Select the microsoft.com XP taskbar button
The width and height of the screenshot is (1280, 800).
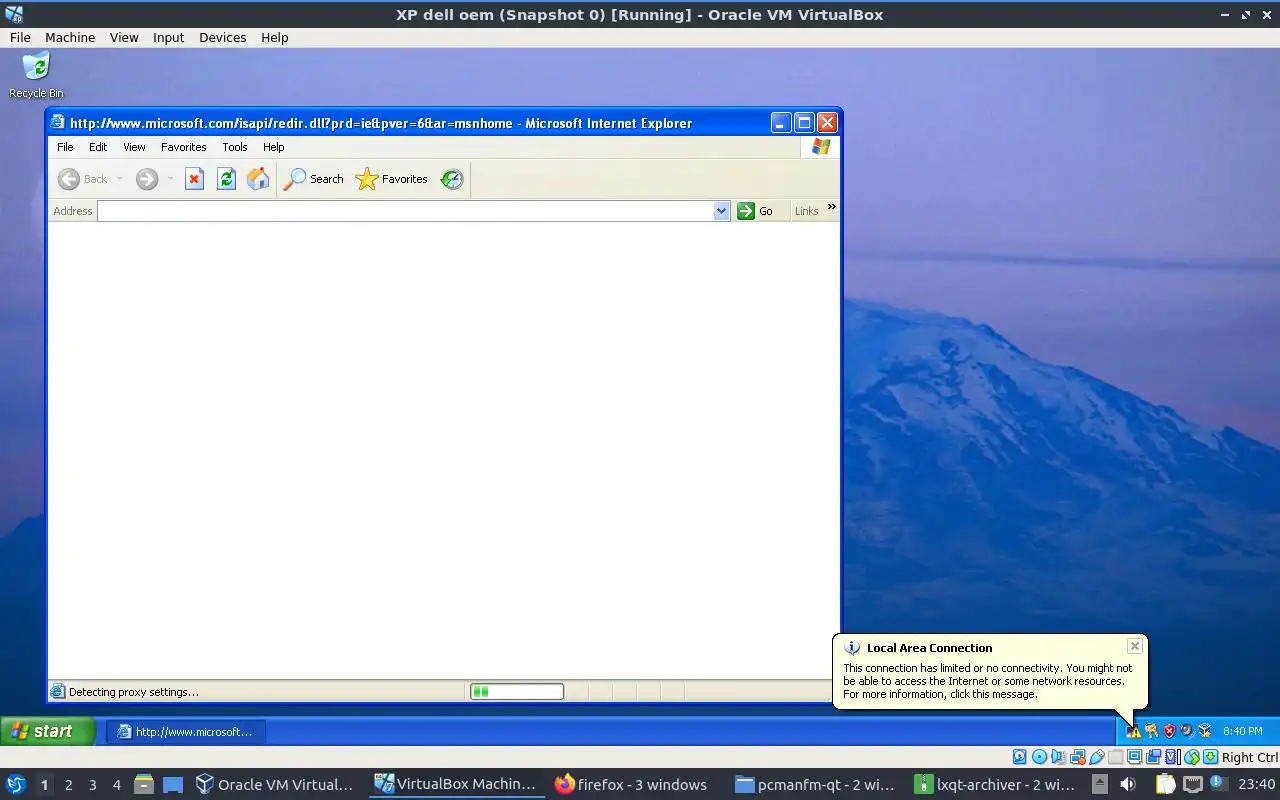(x=185, y=731)
